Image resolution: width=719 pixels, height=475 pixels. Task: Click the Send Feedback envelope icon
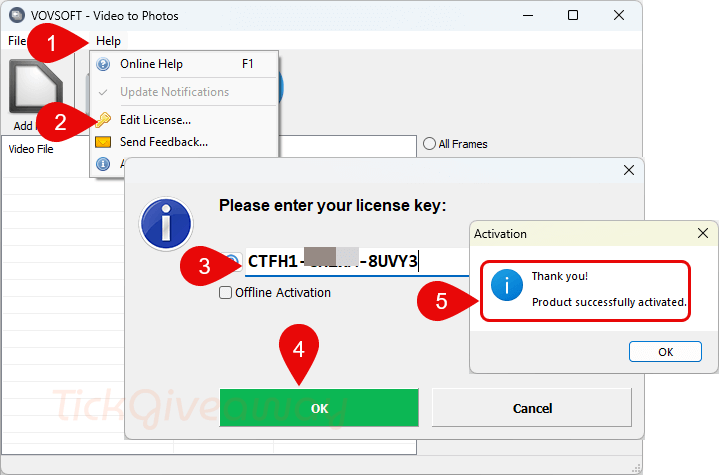click(103, 142)
